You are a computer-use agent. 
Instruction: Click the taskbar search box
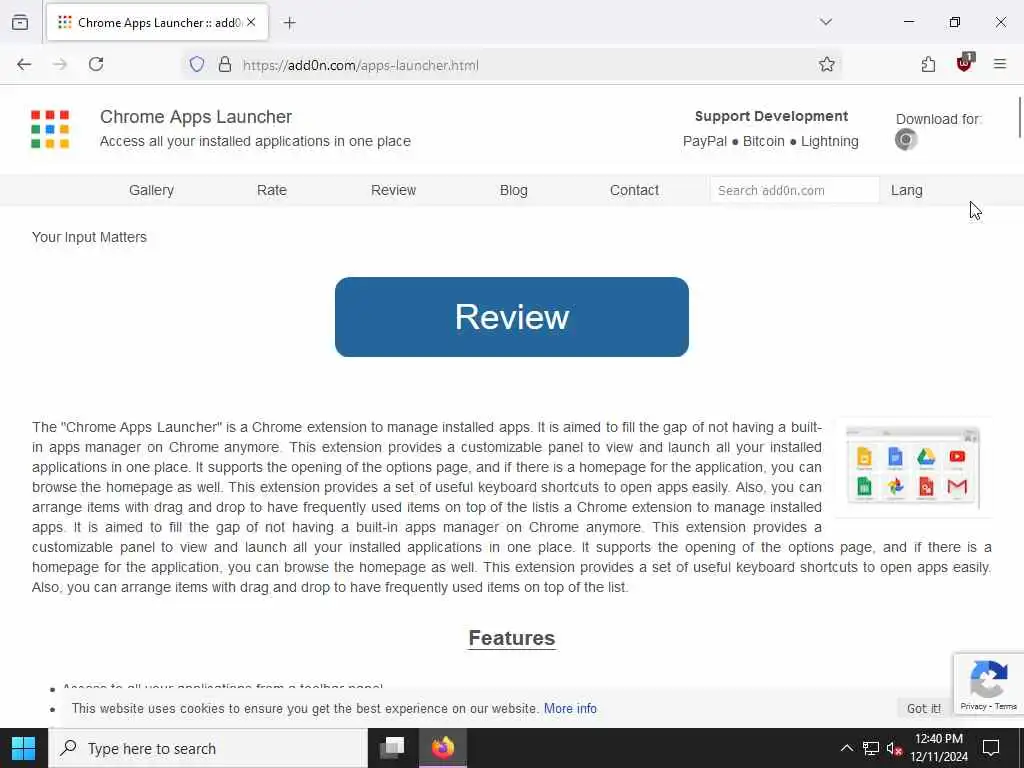click(208, 748)
